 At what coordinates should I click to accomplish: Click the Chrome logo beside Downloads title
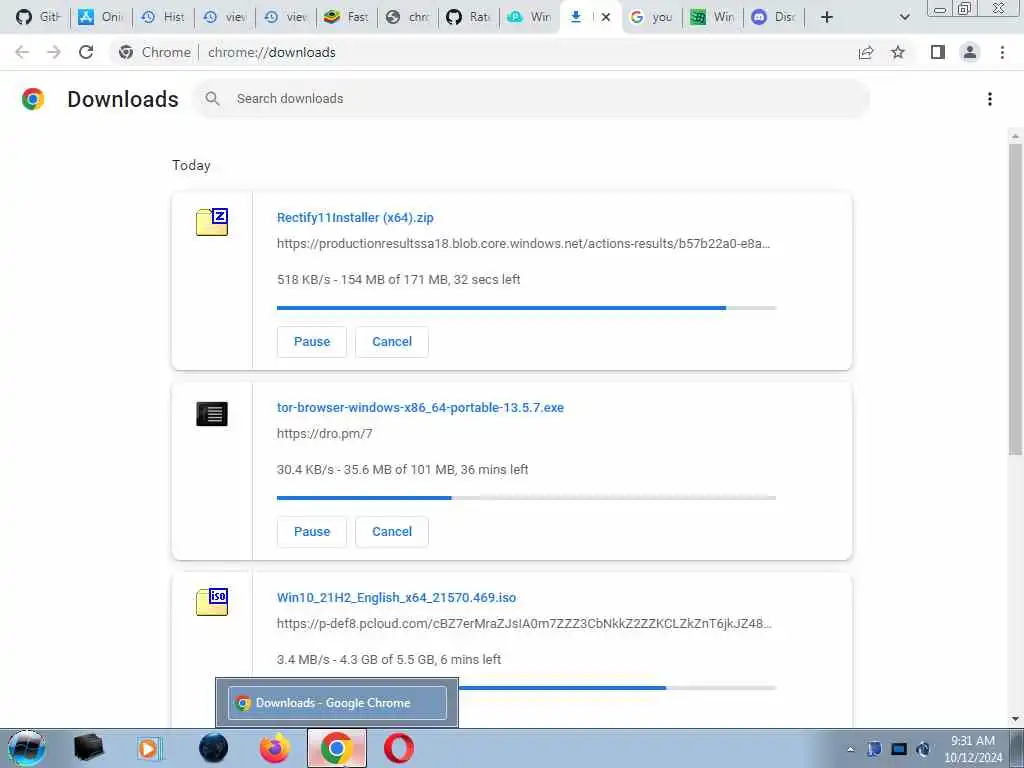click(x=33, y=99)
